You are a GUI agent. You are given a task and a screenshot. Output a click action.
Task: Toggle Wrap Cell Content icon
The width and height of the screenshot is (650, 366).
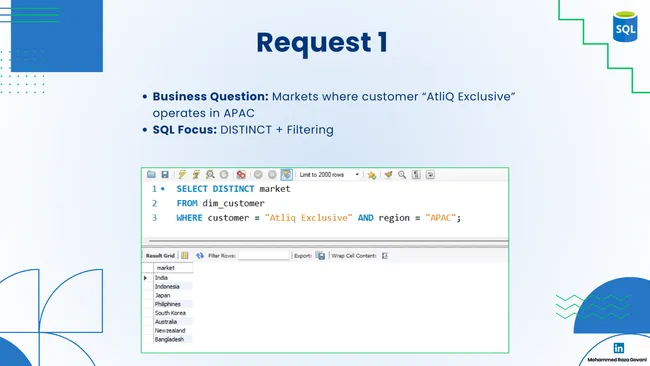click(x=385, y=256)
